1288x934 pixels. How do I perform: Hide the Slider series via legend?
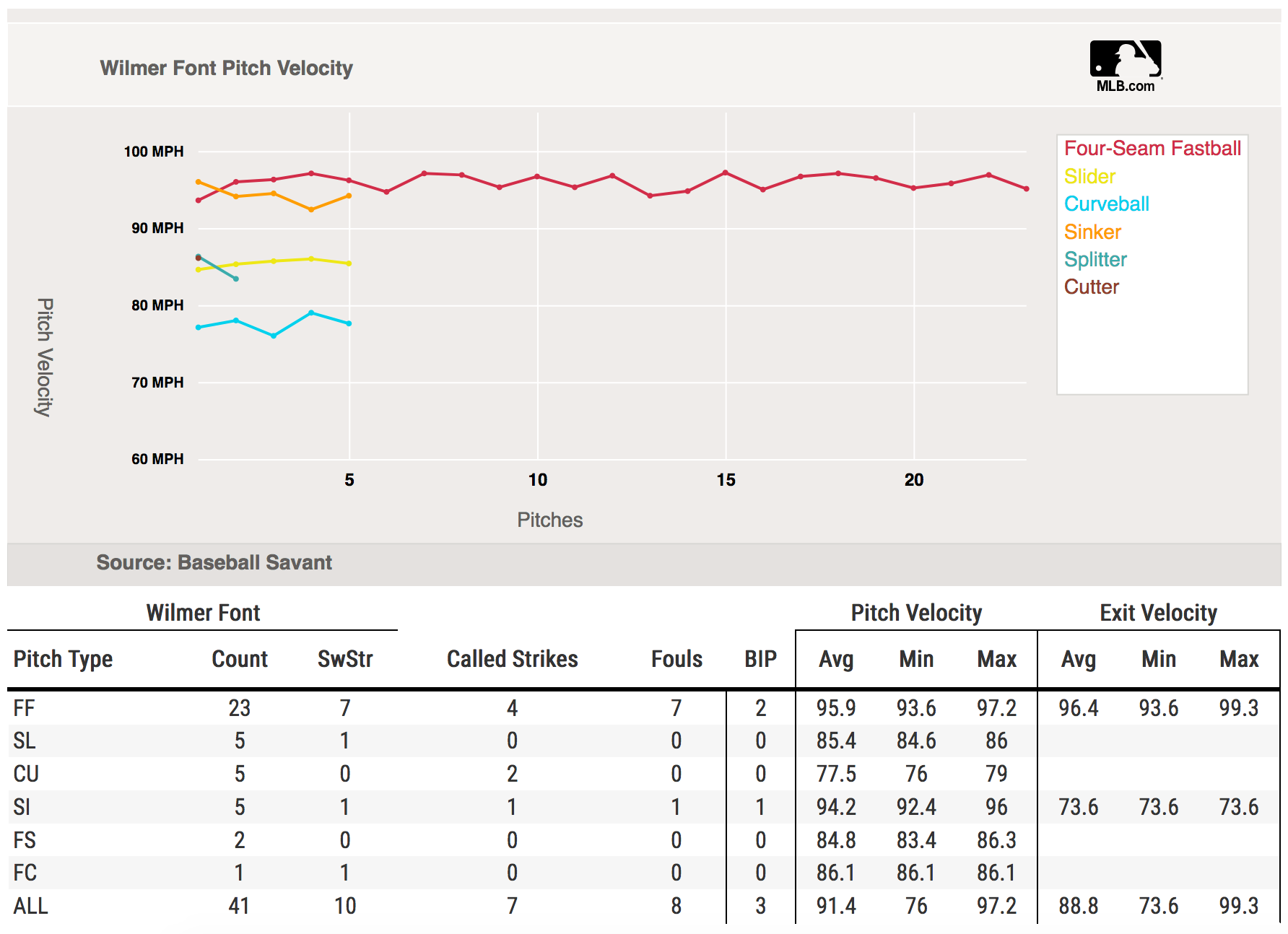pyautogui.click(x=1089, y=177)
